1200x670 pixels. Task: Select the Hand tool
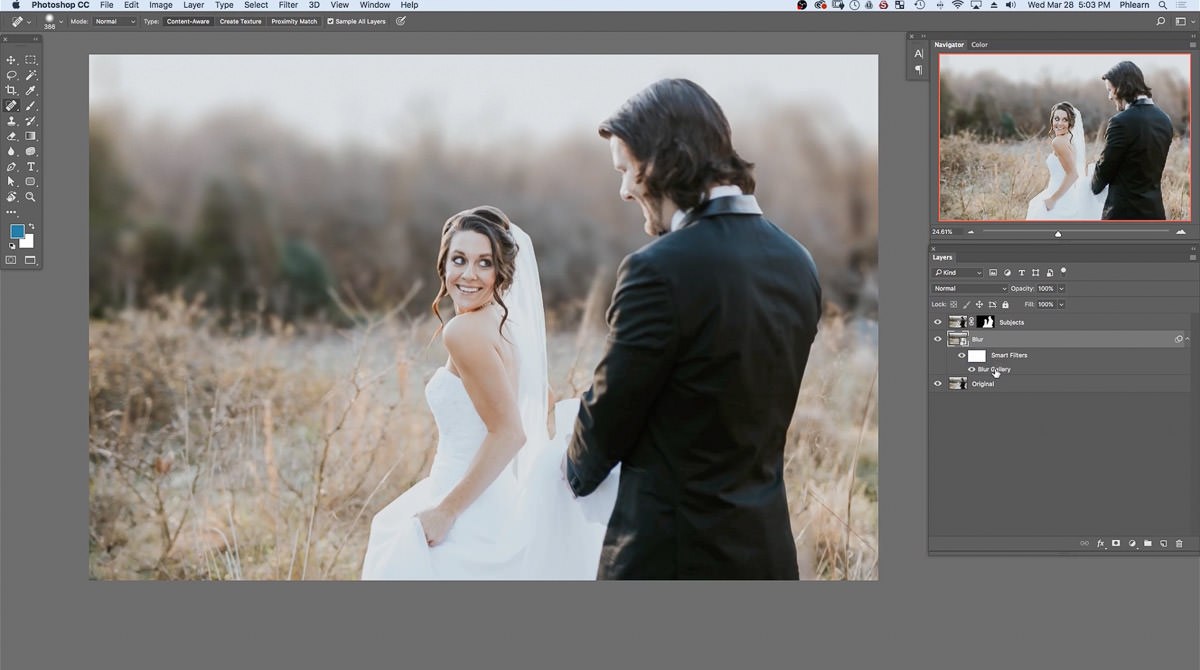pyautogui.click(x=12, y=197)
